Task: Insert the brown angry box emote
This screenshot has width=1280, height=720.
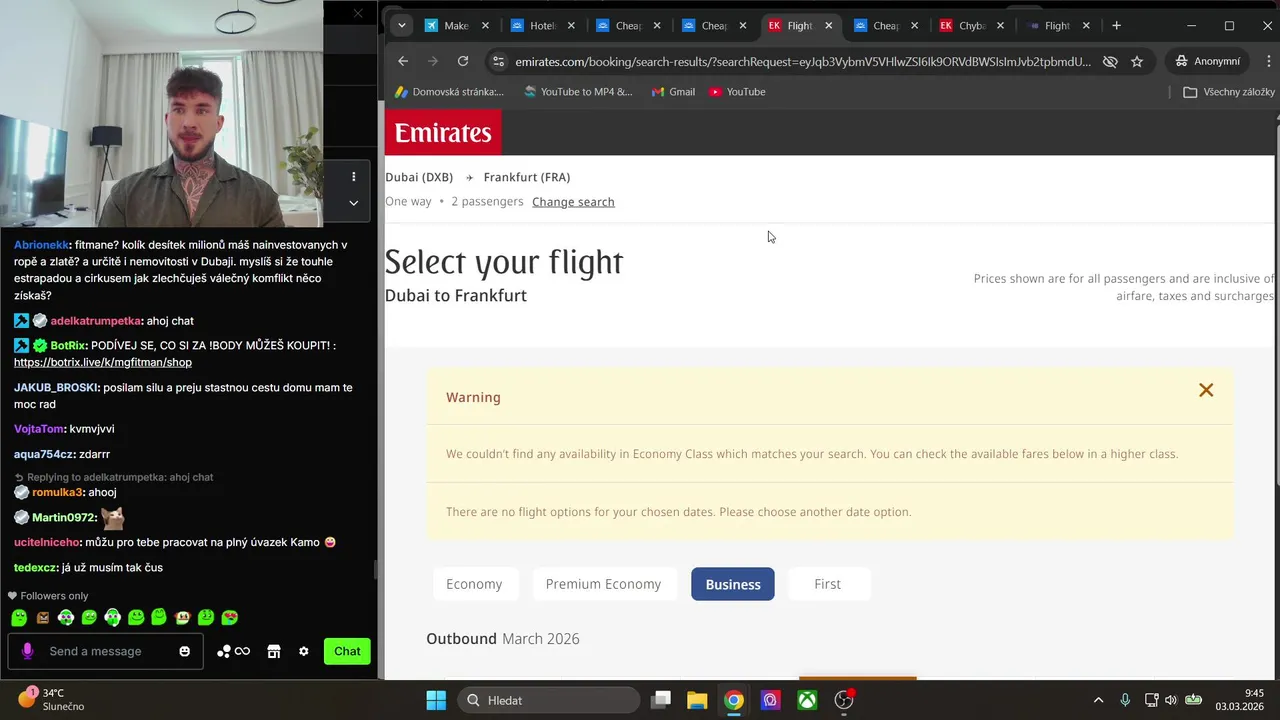Action: coord(43,618)
